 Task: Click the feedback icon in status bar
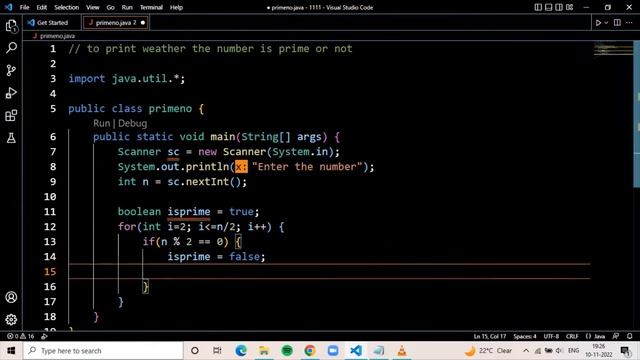point(616,336)
